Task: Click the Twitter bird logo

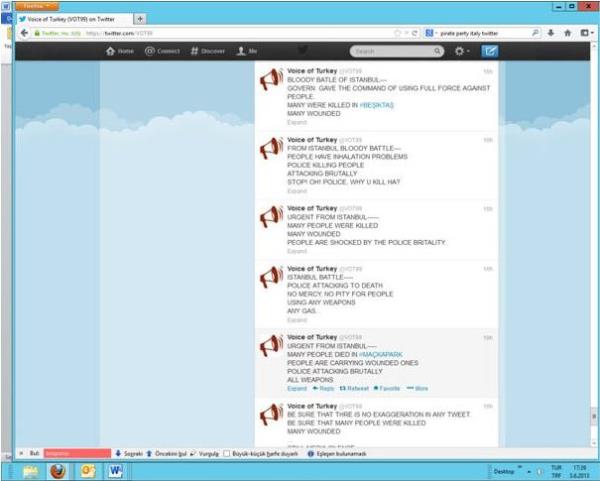Action: (303, 51)
